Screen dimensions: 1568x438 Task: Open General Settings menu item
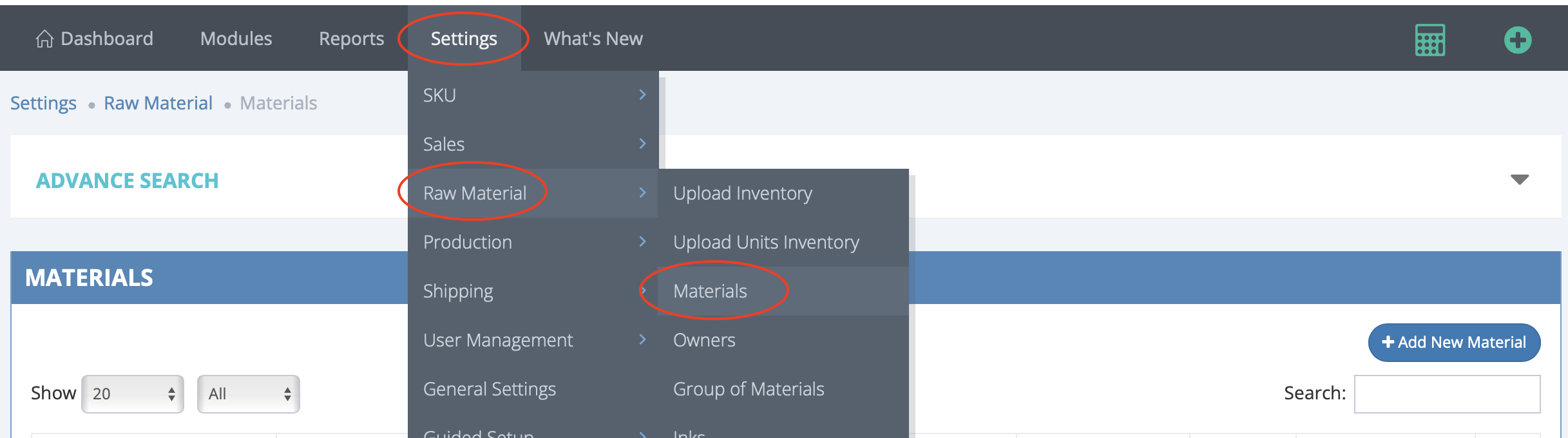click(x=489, y=389)
